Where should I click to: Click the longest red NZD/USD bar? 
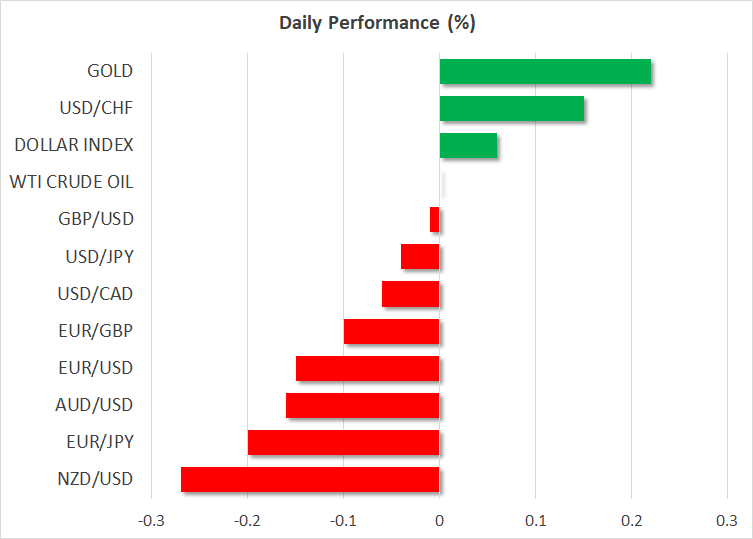click(x=310, y=479)
